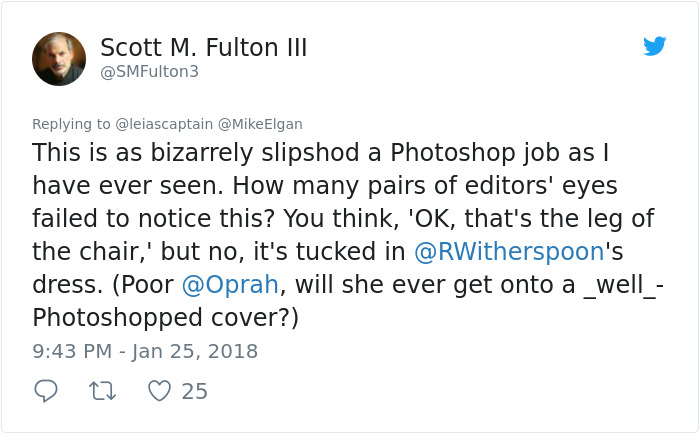Retweet using the retweet arrows icon
This screenshot has height=434, width=700.
coord(103,391)
